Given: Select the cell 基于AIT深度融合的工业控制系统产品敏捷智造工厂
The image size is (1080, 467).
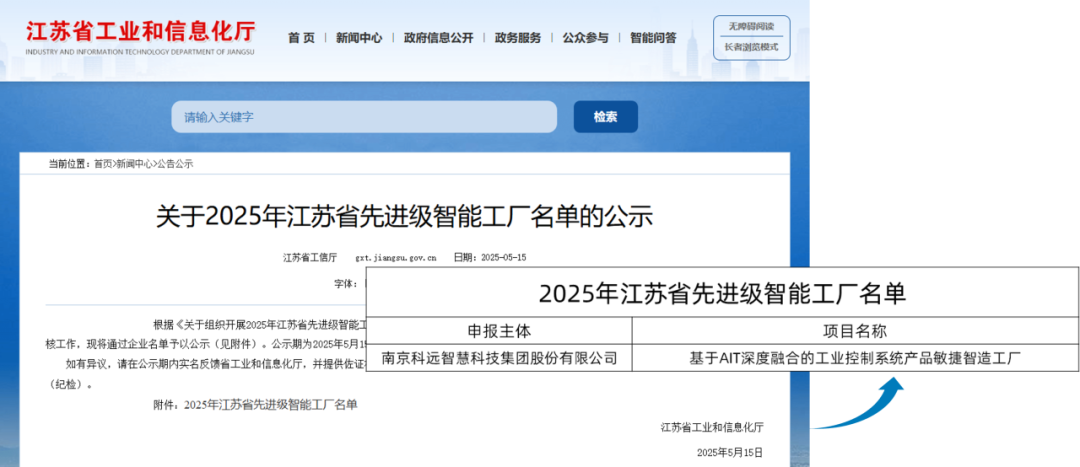Looking at the screenshot, I should point(855,358).
